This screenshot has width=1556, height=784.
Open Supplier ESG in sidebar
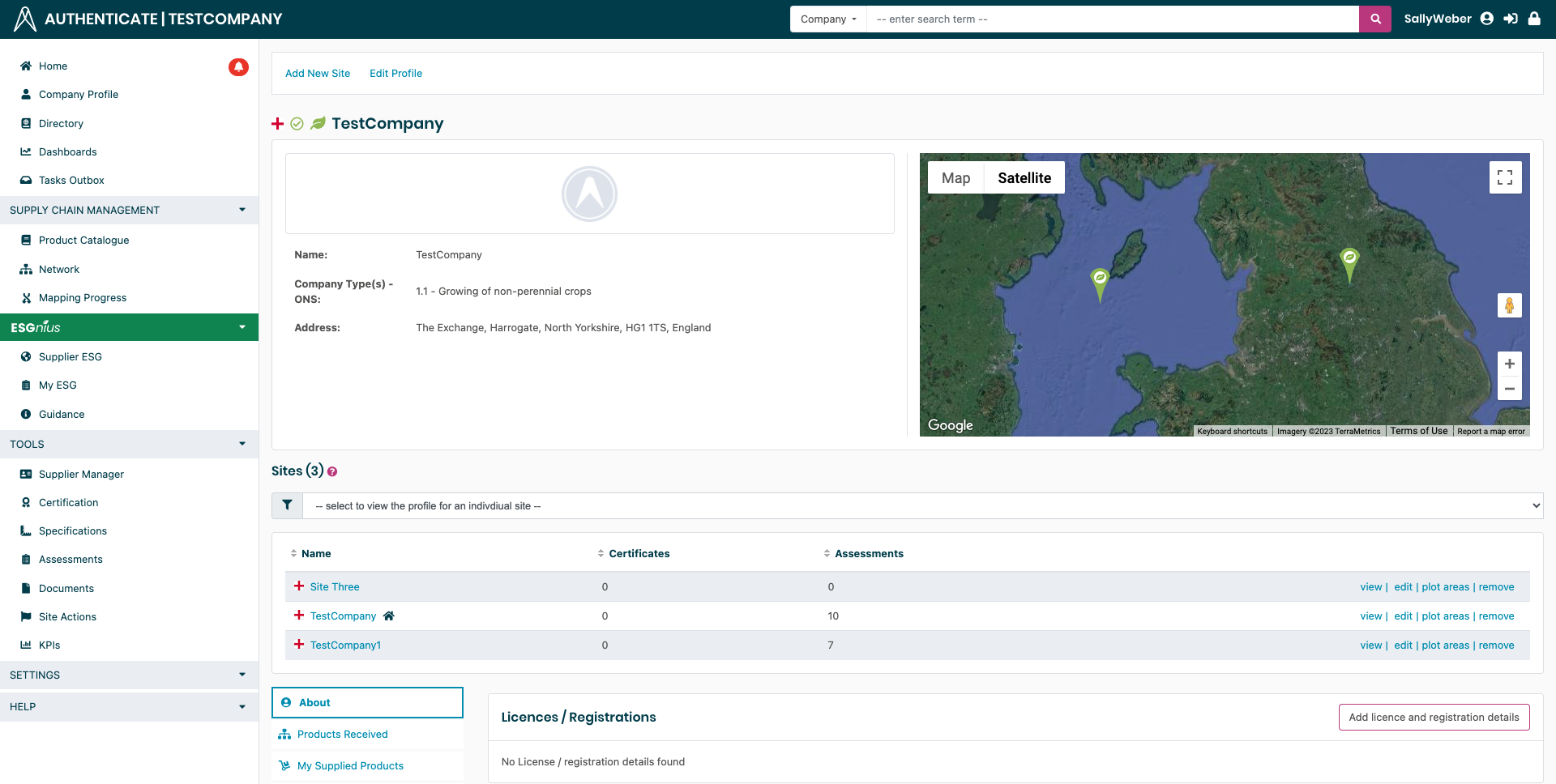(x=71, y=356)
